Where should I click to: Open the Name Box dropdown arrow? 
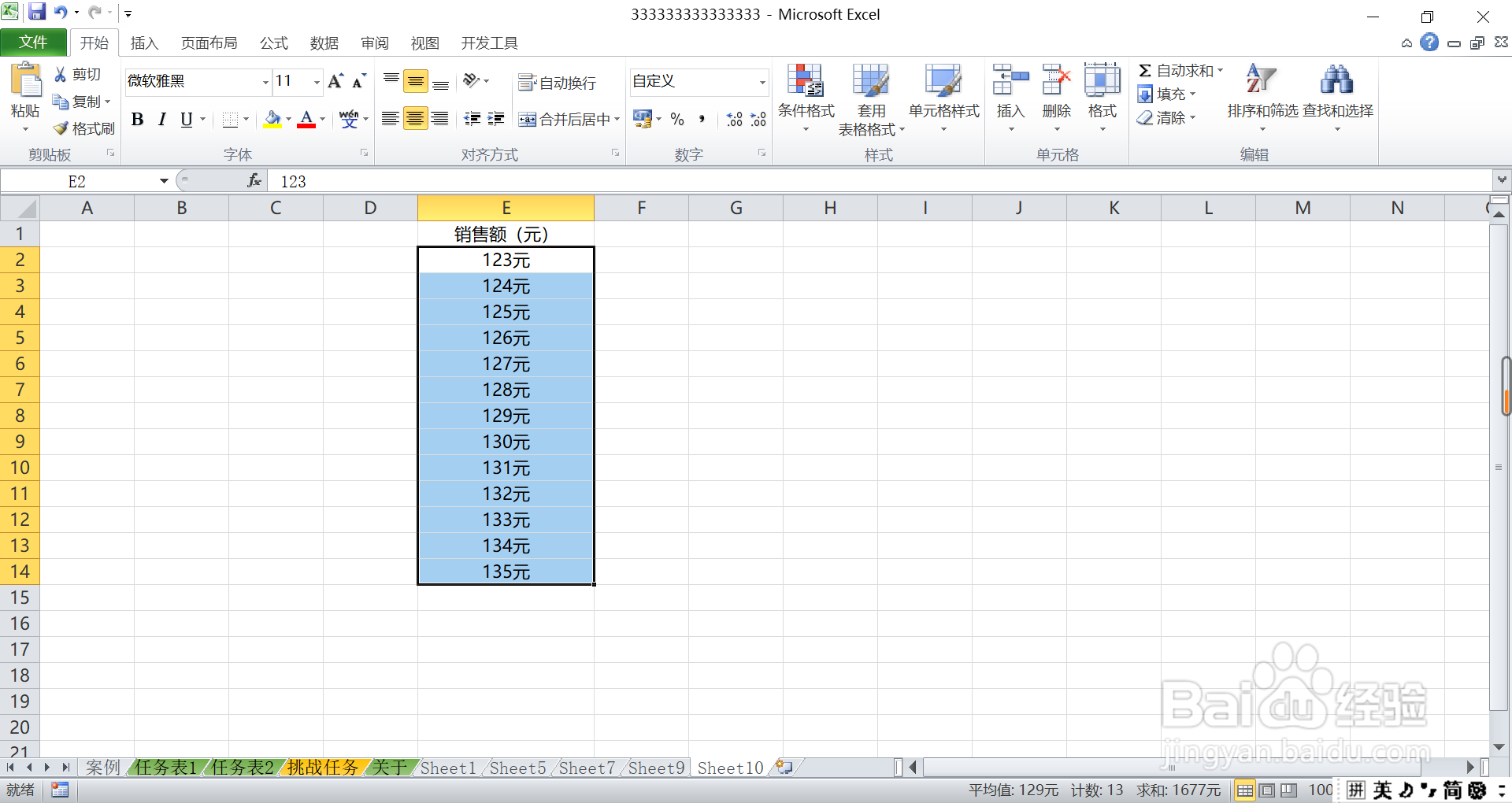(x=164, y=181)
